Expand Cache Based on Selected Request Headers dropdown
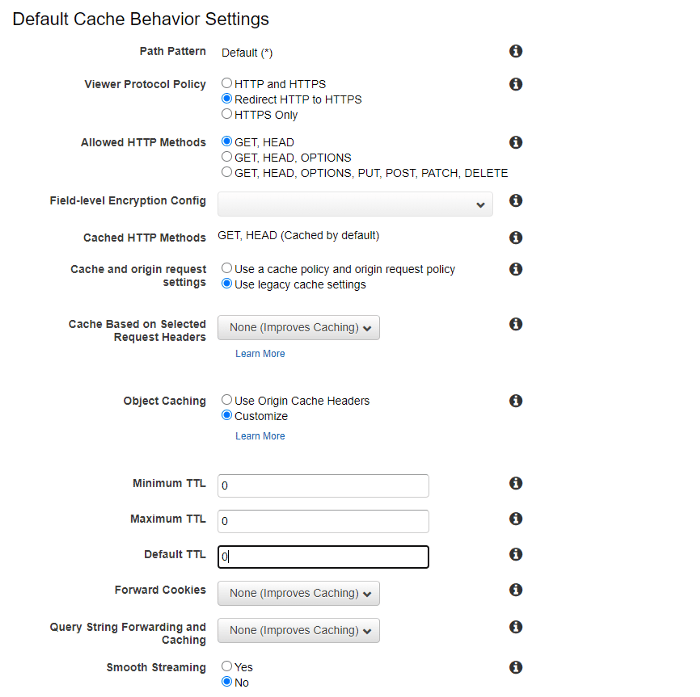Screen dimensions: 700x697 click(x=298, y=328)
